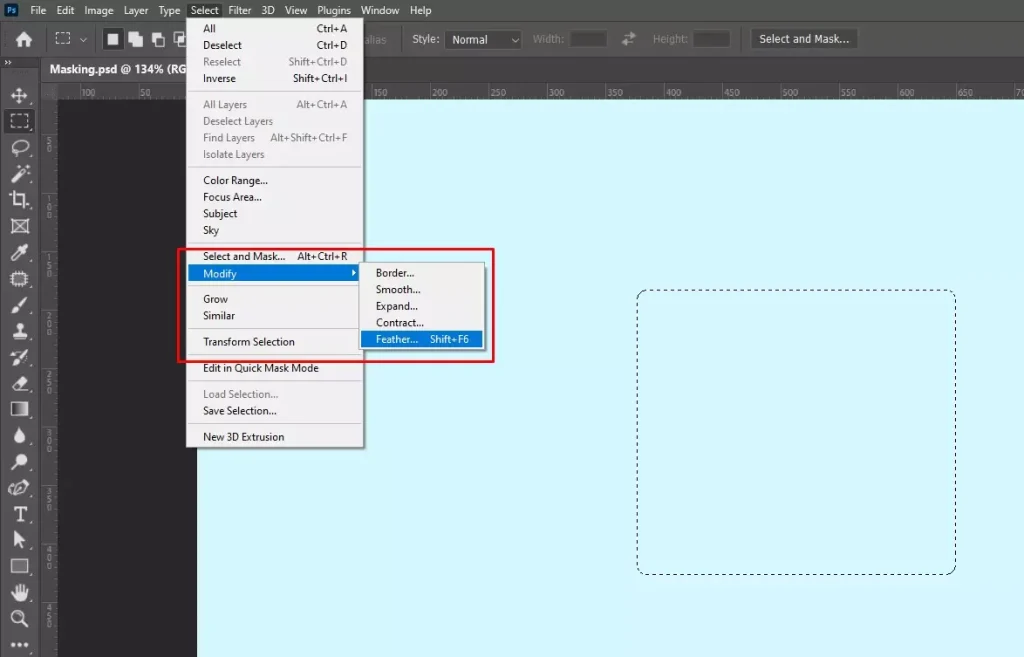Open the Filter menu
The image size is (1024, 657).
(239, 10)
